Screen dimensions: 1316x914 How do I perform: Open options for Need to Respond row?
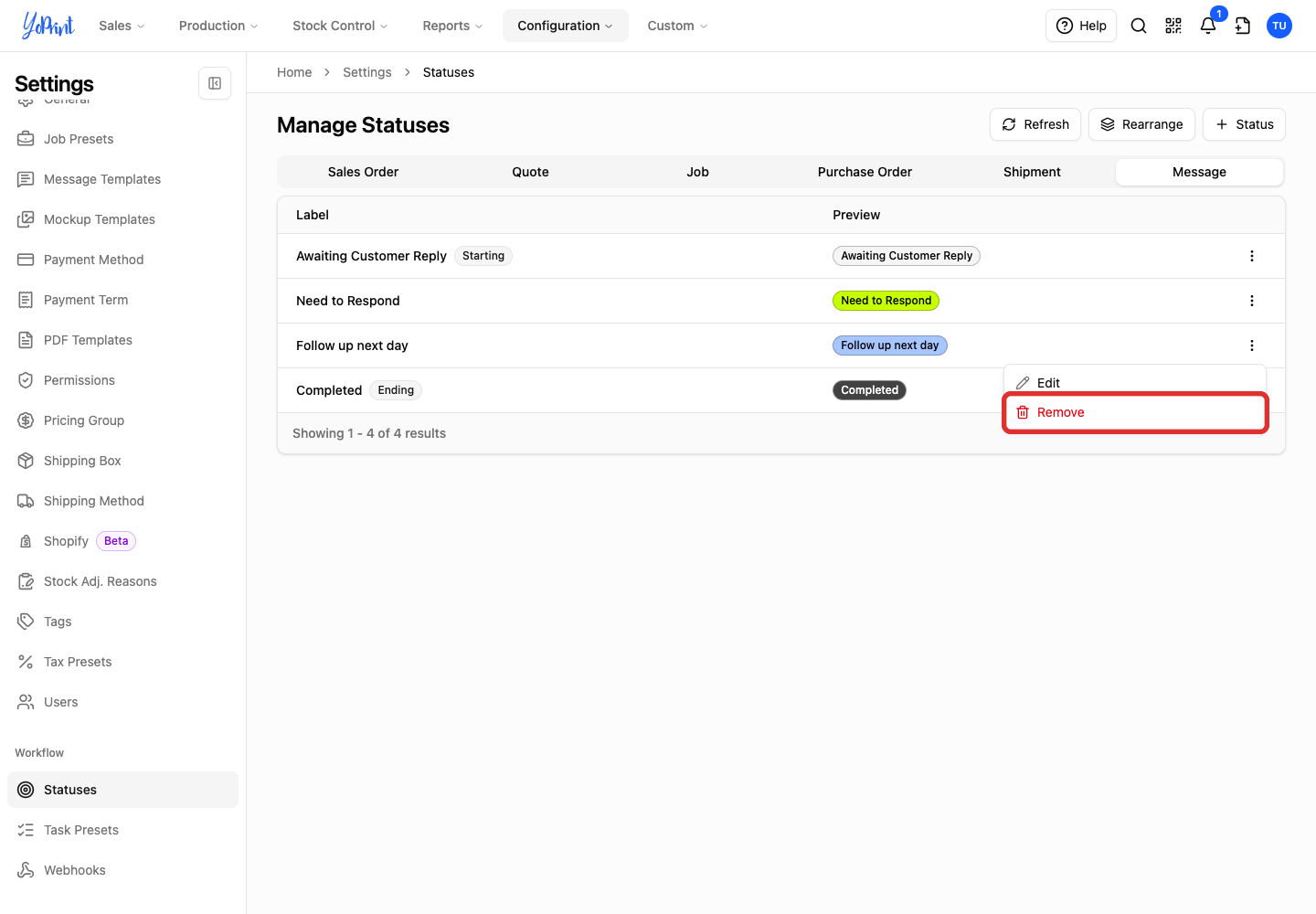click(x=1252, y=301)
